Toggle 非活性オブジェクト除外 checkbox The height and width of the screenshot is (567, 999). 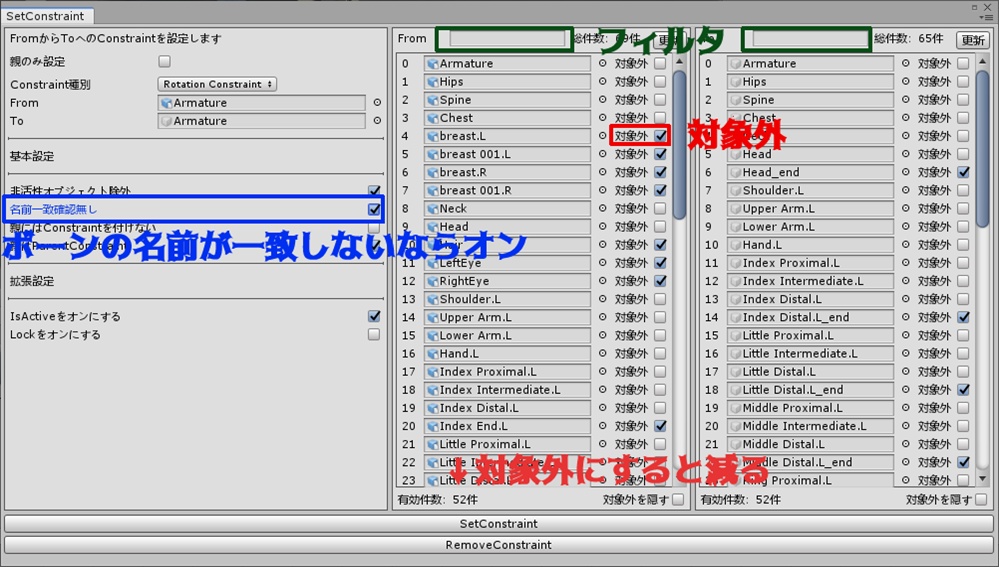(374, 190)
